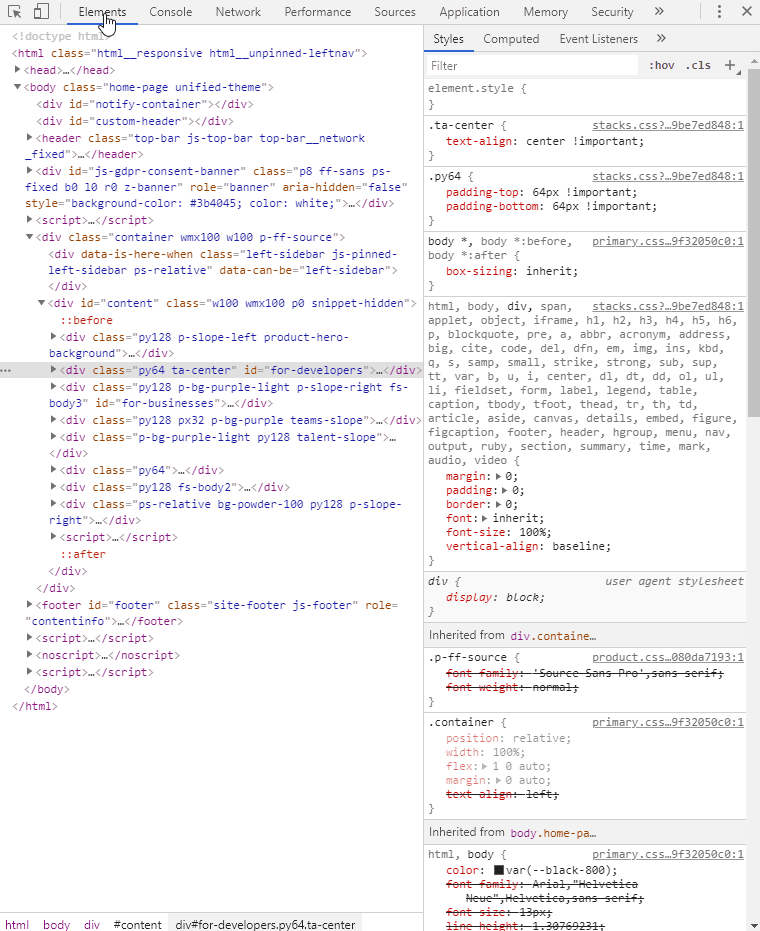This screenshot has height=931, width=760.
Task: Click the styles Filter input field
Action: pyautogui.click(x=532, y=65)
